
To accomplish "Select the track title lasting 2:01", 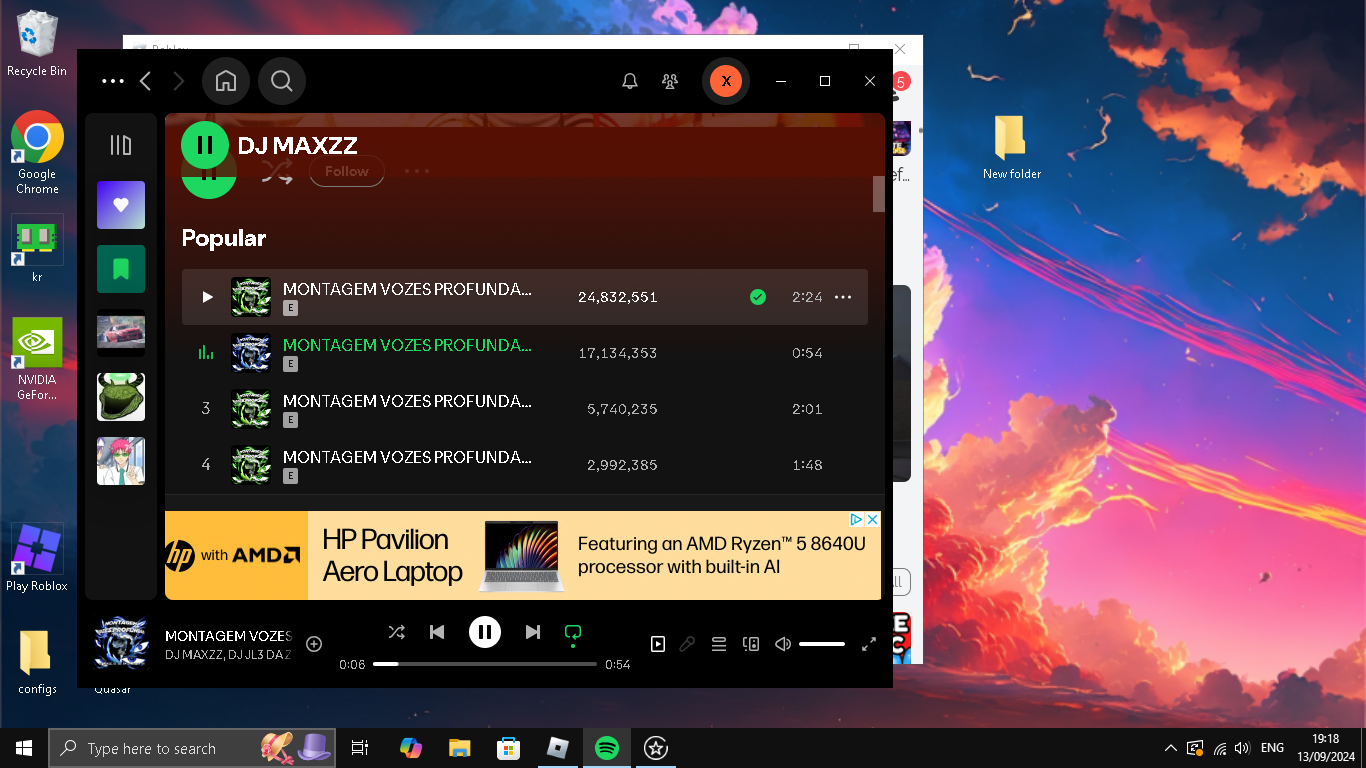I will click(x=407, y=401).
